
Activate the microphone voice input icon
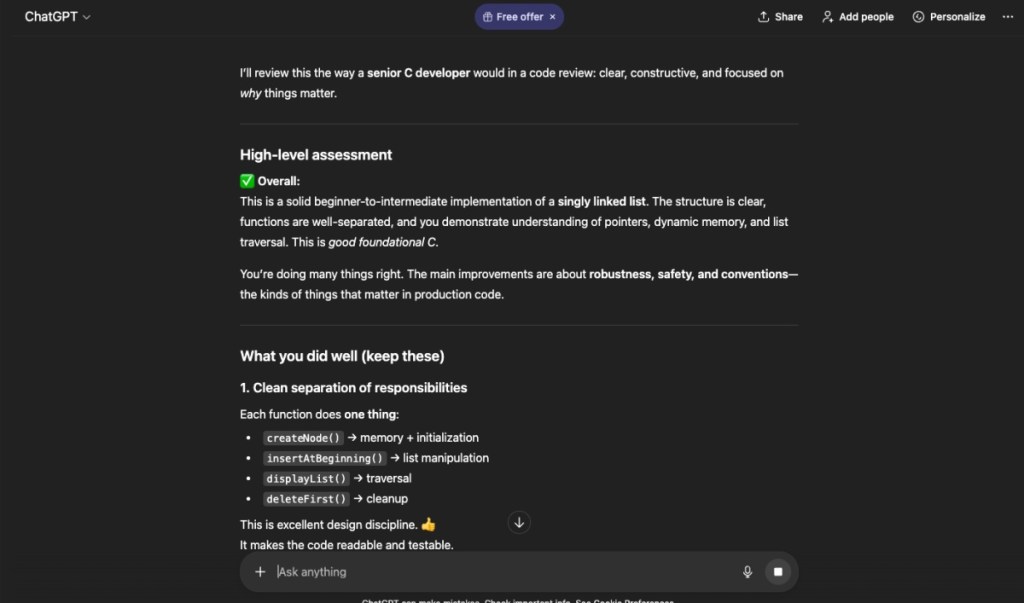(747, 571)
